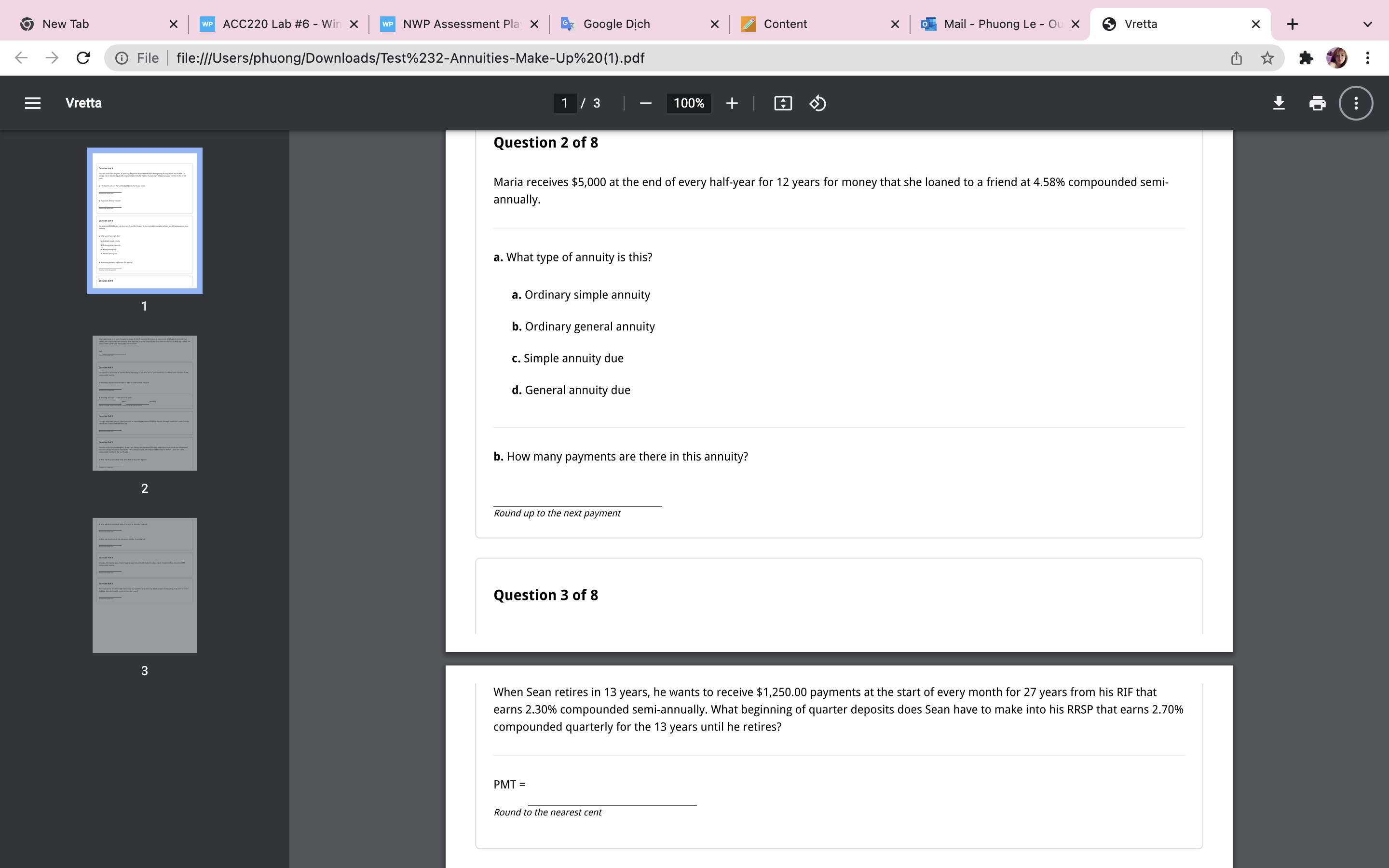Edit the current zoom percentage value

(x=688, y=103)
